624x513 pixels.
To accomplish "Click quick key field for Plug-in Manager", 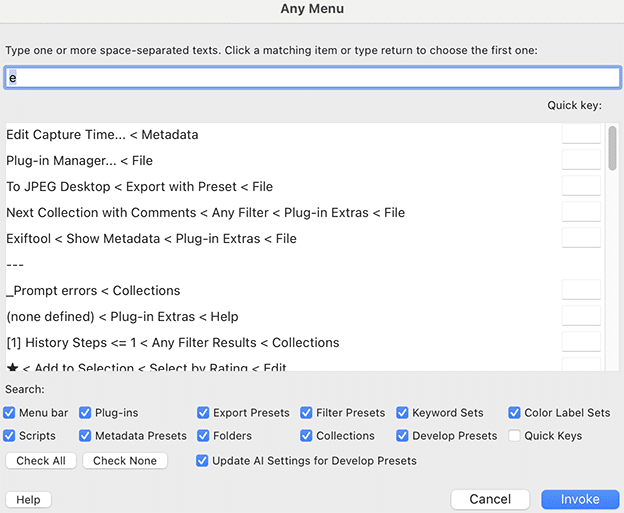I will (x=581, y=161).
